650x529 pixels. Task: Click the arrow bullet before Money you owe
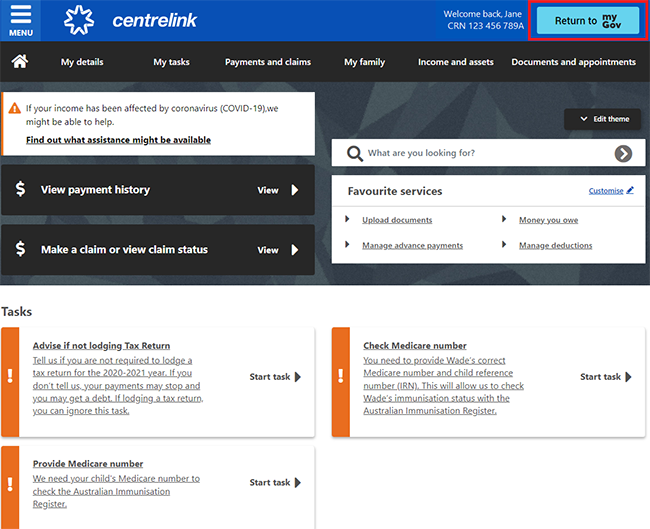(504, 218)
